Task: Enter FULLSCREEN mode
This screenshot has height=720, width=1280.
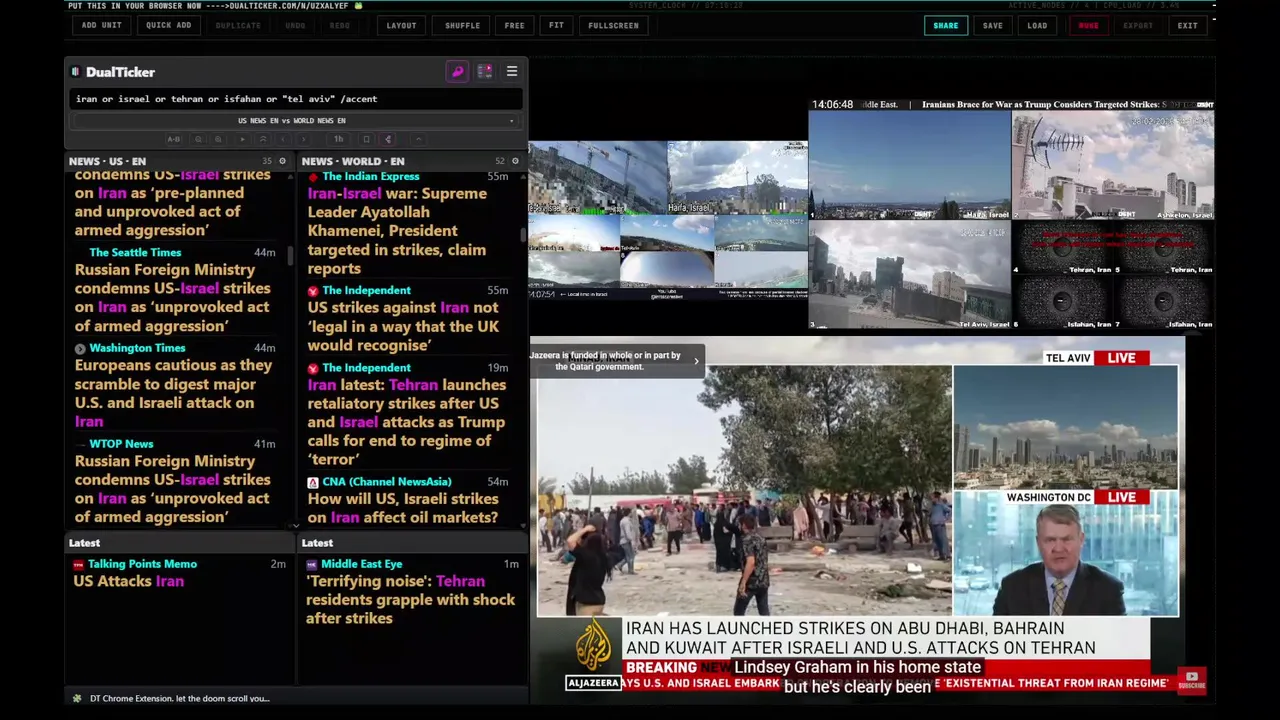Action: pos(613,25)
